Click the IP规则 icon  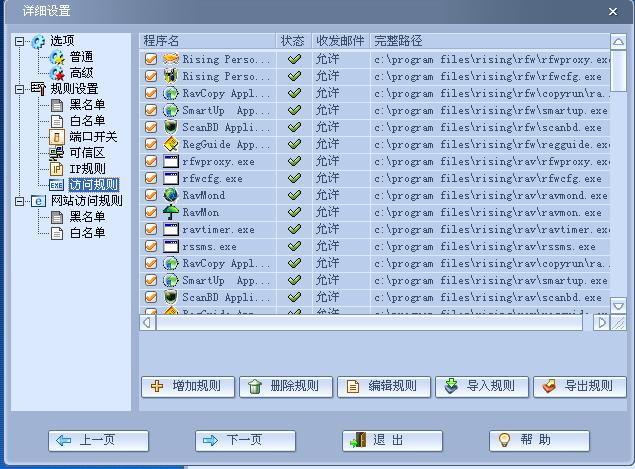(x=57, y=169)
